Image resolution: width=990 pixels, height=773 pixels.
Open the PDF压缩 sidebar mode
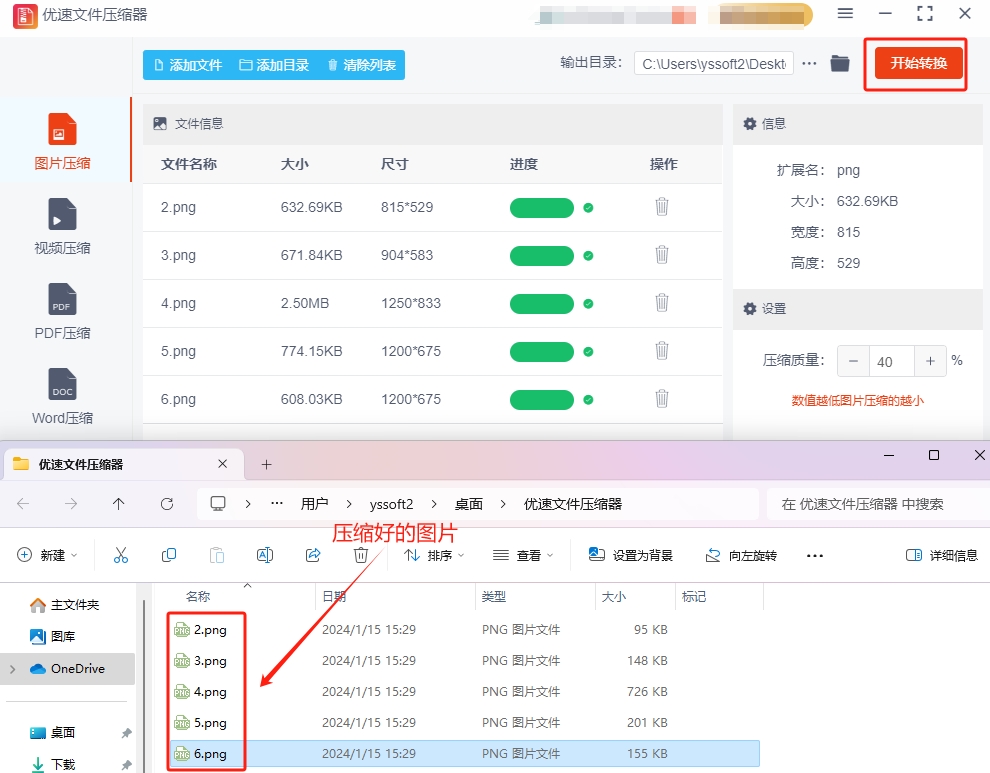click(62, 311)
